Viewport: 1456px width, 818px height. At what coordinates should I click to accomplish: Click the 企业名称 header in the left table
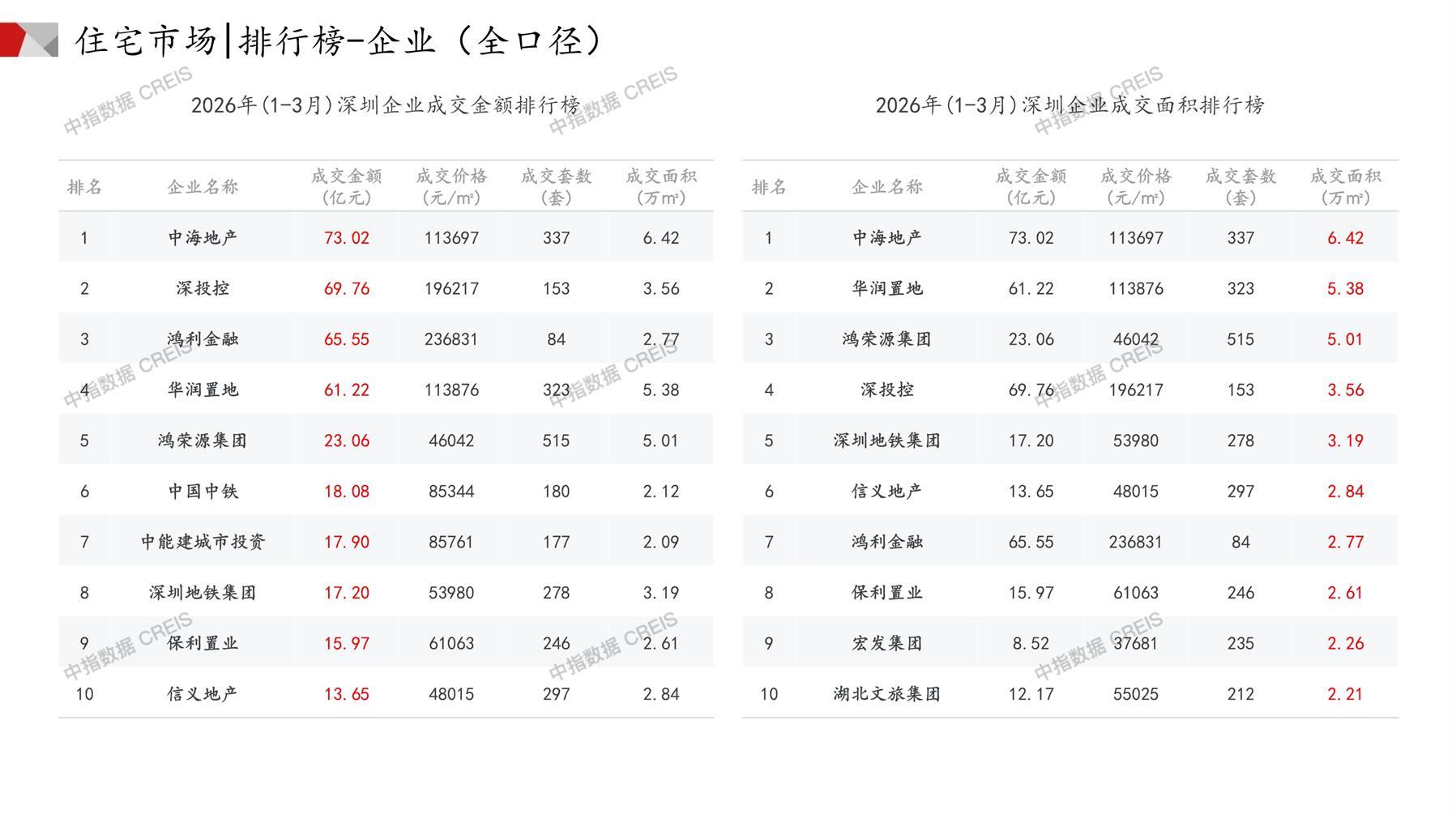tap(203, 187)
